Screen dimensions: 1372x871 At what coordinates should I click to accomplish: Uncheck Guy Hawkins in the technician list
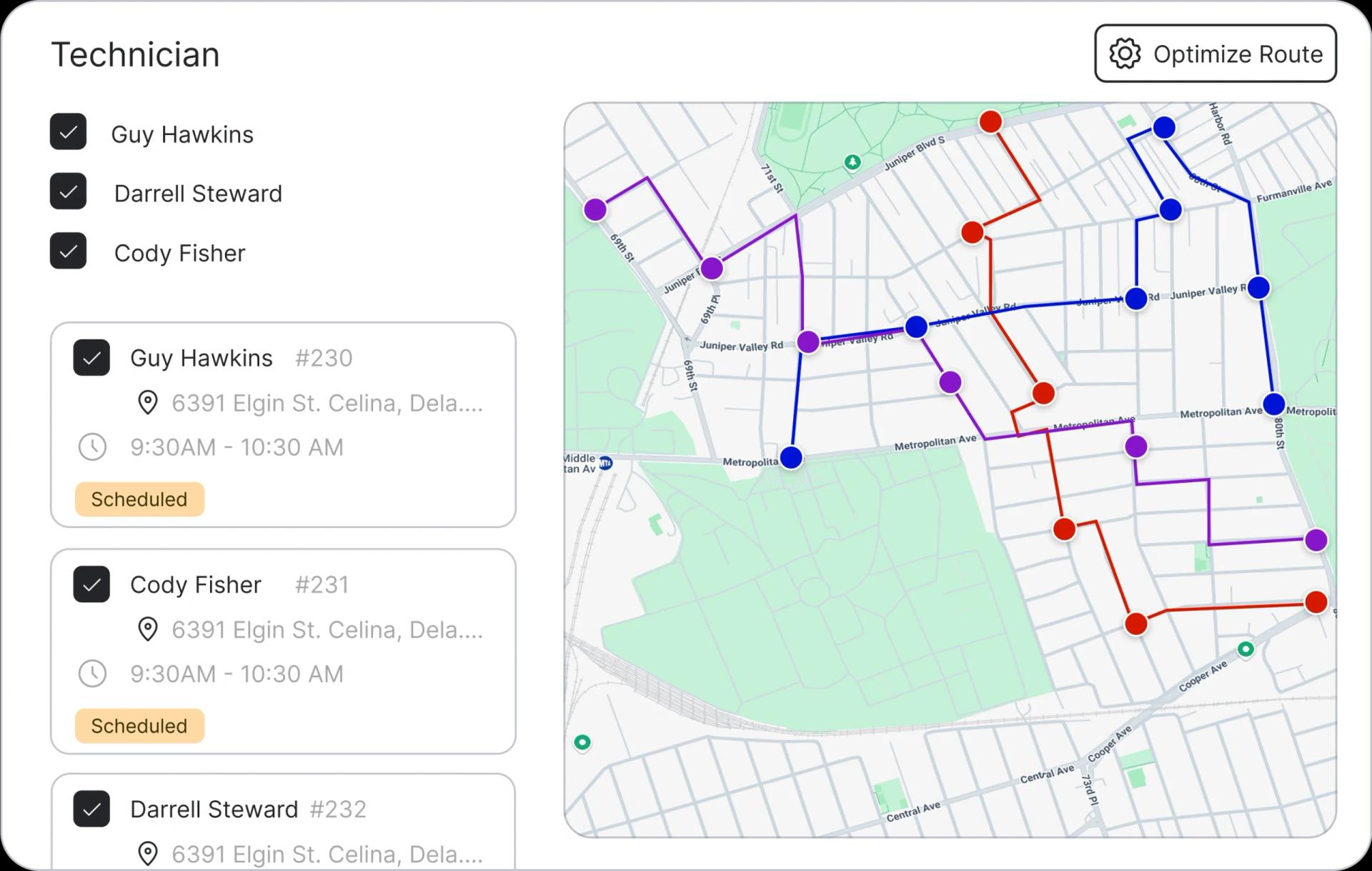(67, 131)
